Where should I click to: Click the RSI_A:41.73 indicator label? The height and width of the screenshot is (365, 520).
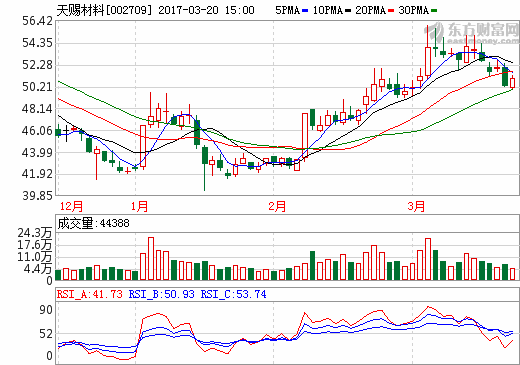coord(90,294)
